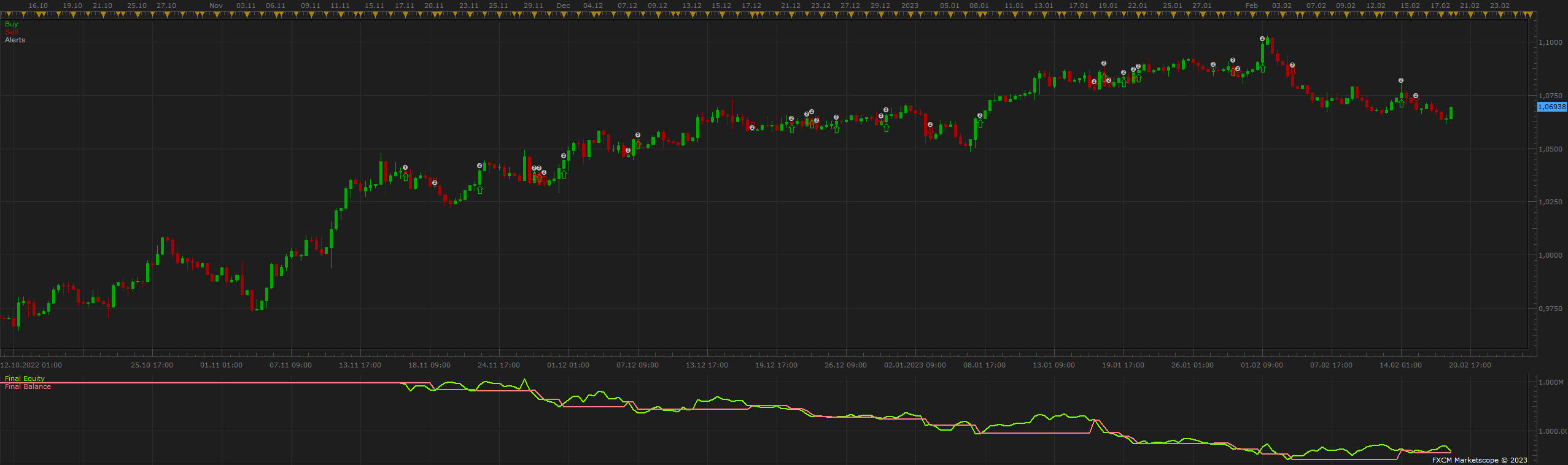Click the 01.12 01:00 time label

tap(568, 365)
